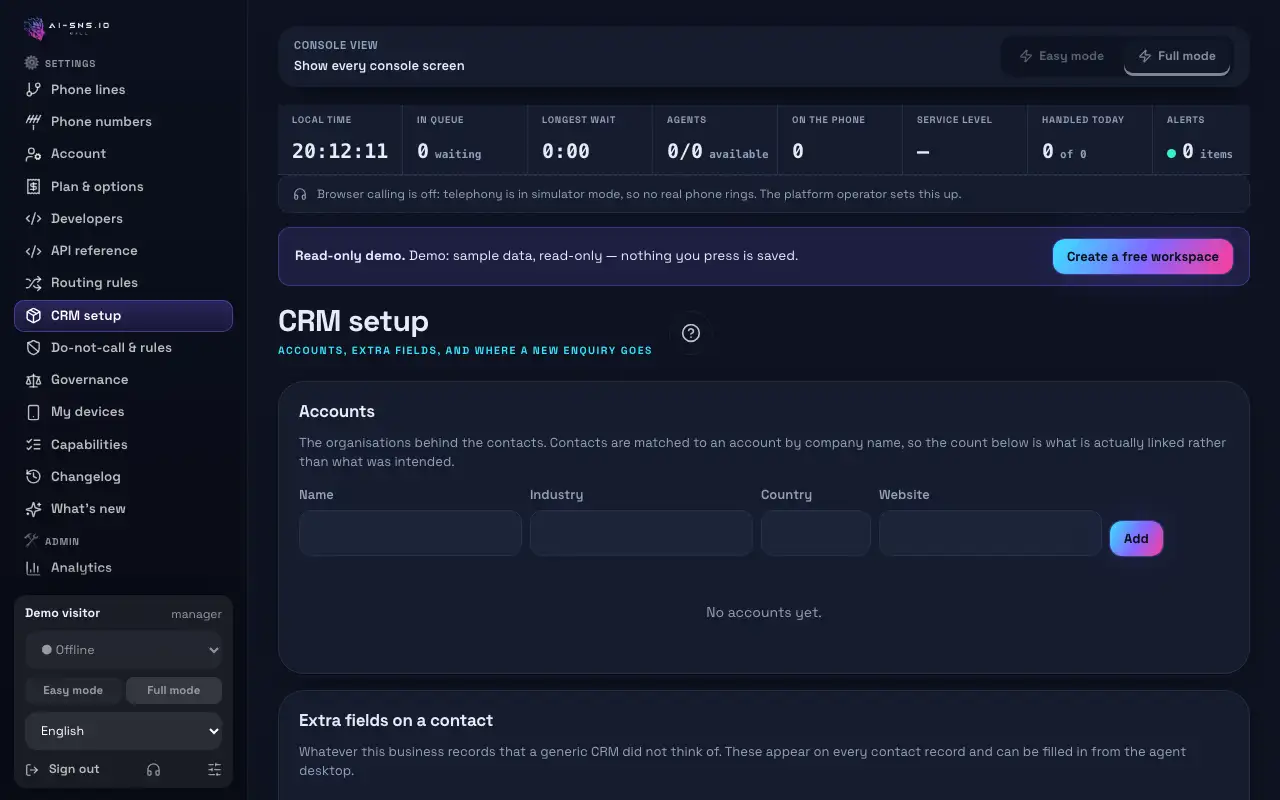The width and height of the screenshot is (1280, 800).
Task: Click the local time value 20:12:11
Action: tap(340, 152)
